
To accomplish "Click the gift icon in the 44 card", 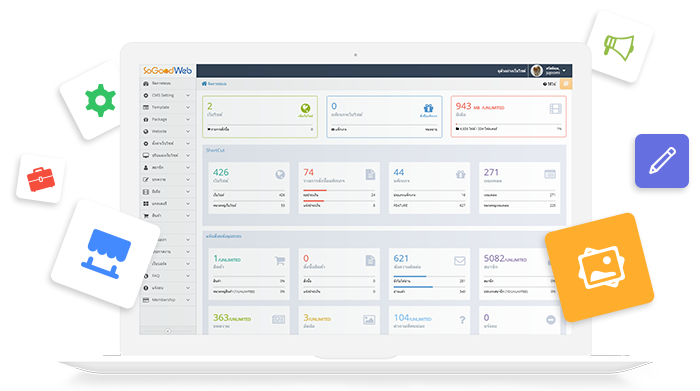I will coord(460,174).
